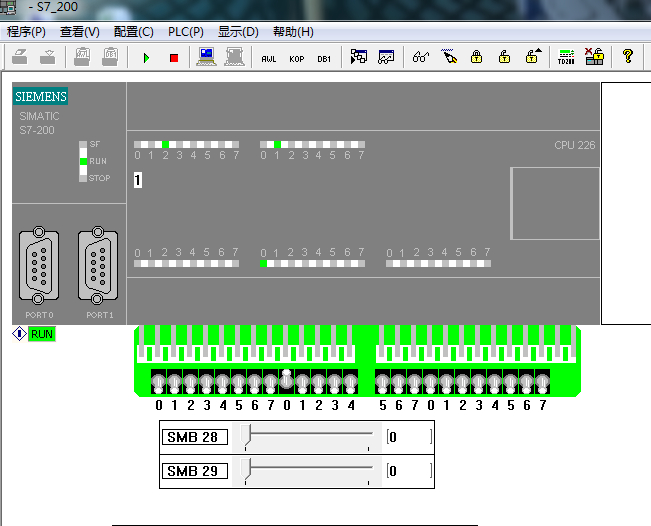Click the paste AWL program icon
This screenshot has width=651, height=526.
[82, 57]
